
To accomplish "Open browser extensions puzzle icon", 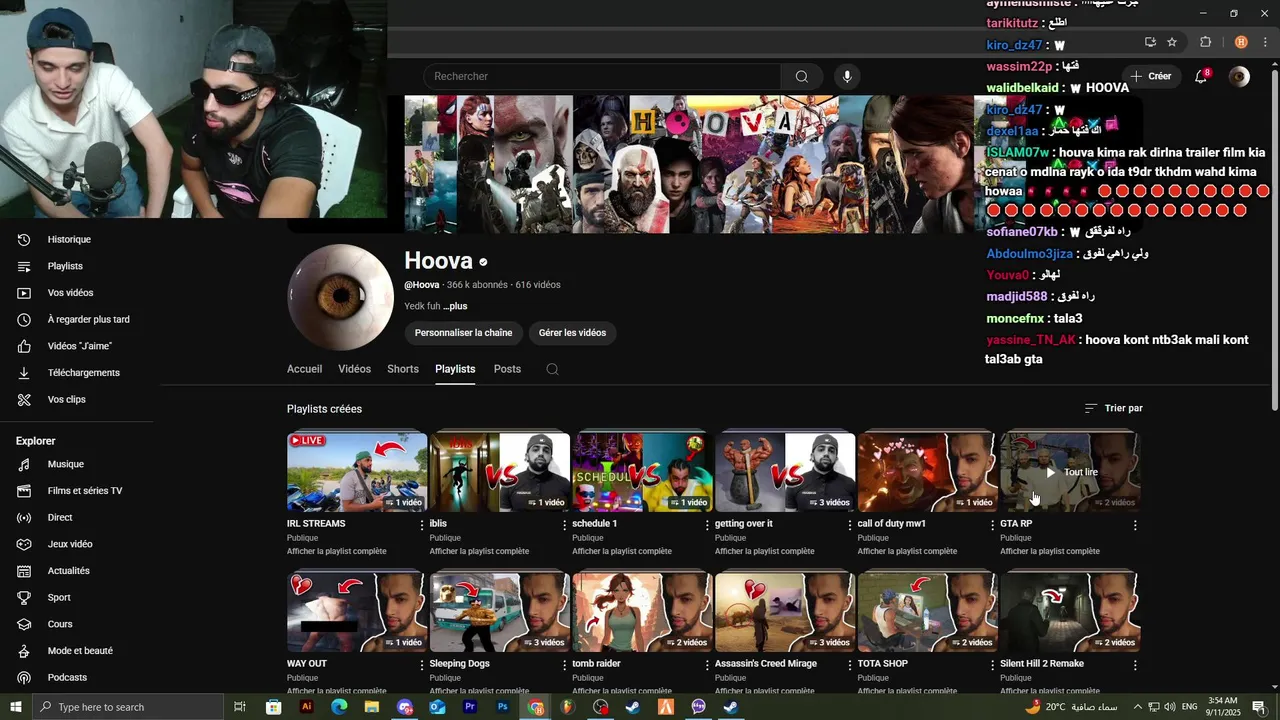I will pos(1205,42).
